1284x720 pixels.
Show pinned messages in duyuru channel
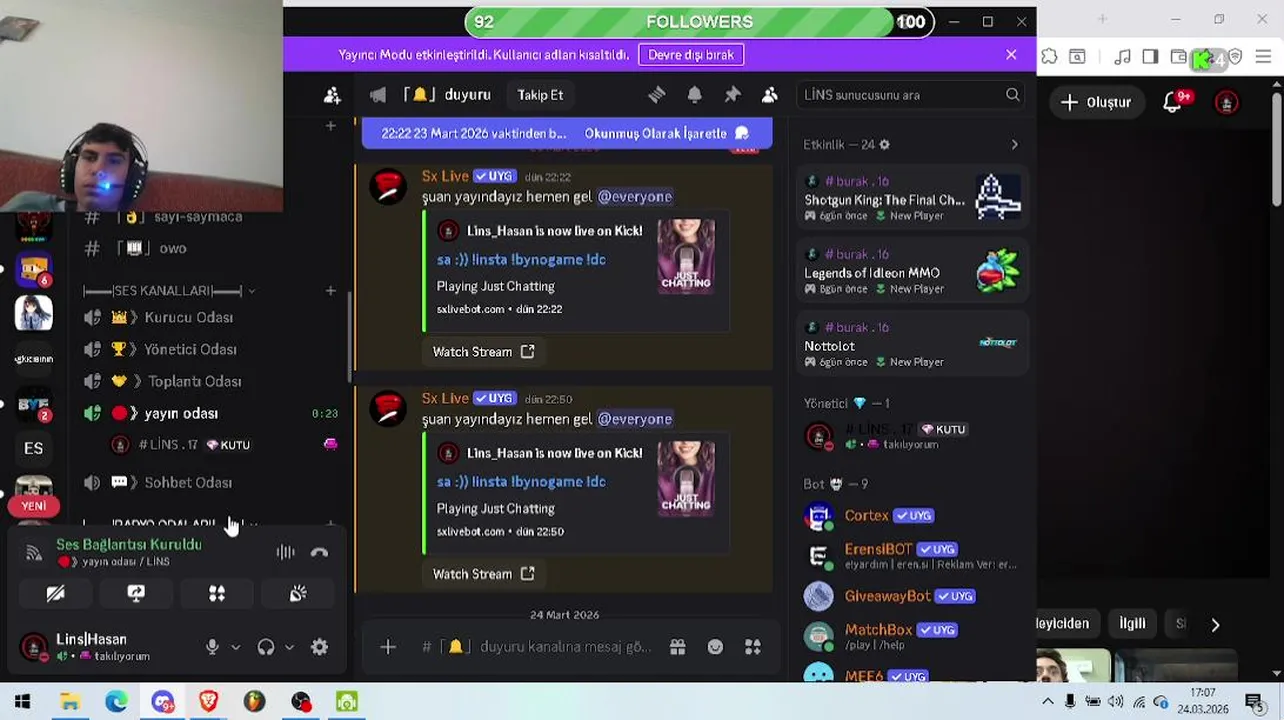pyautogui.click(x=733, y=95)
